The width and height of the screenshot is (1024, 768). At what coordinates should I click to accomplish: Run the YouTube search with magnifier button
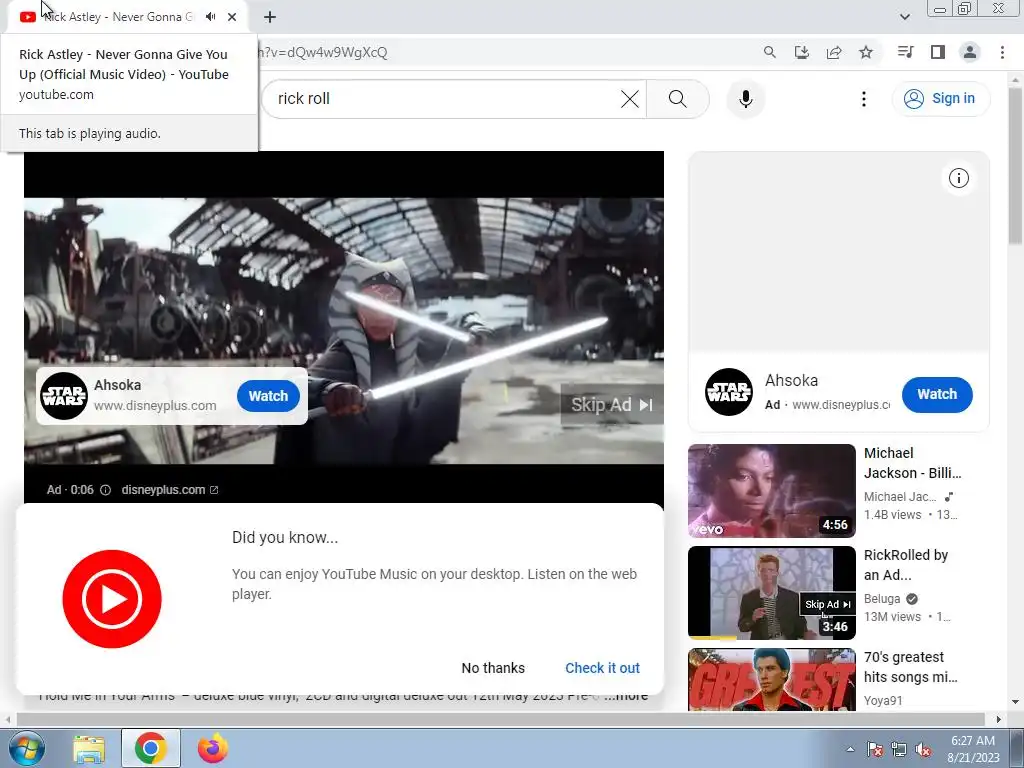click(x=678, y=99)
